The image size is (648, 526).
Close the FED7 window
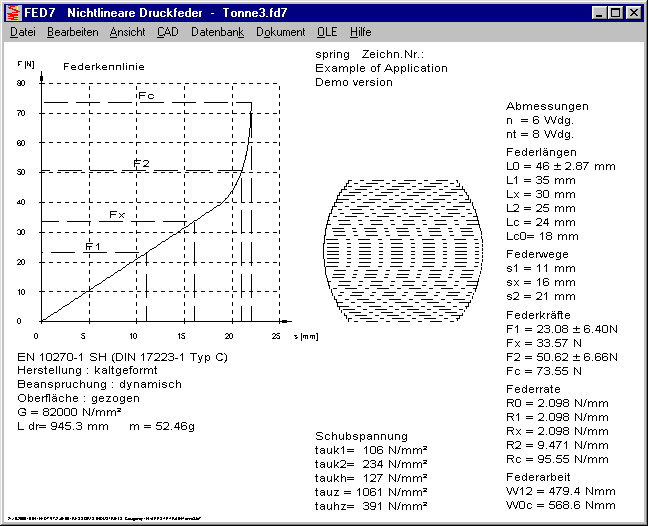point(633,12)
